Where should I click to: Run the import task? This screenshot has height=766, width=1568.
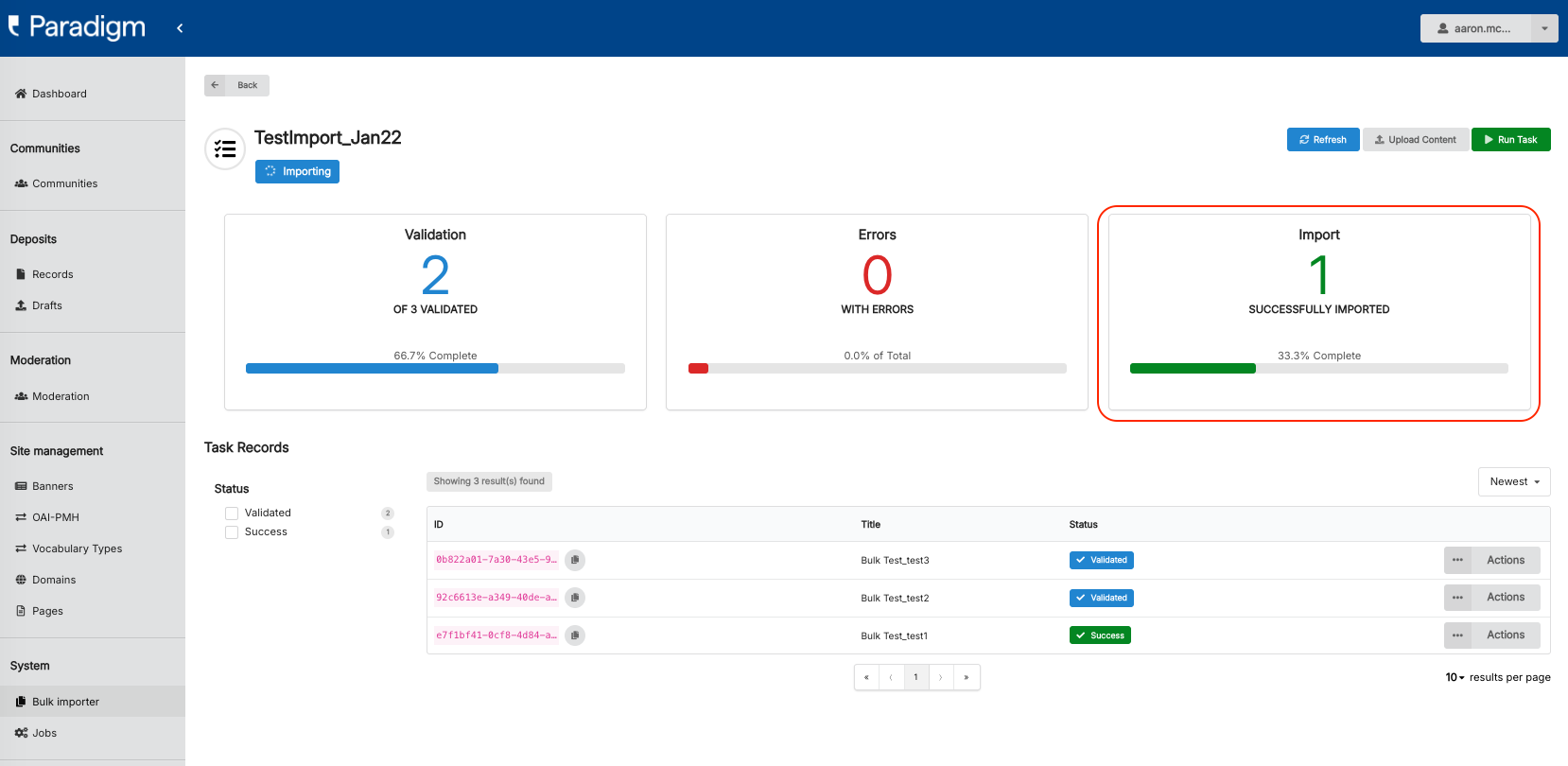(1510, 140)
